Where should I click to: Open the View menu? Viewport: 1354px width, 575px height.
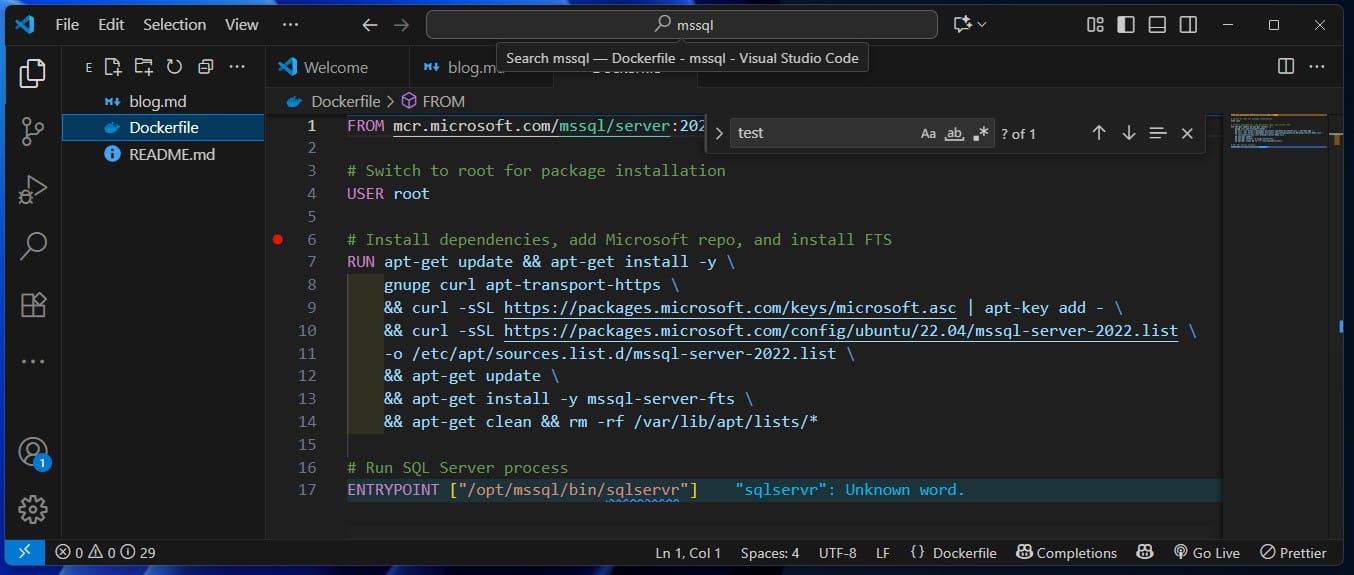(x=241, y=24)
